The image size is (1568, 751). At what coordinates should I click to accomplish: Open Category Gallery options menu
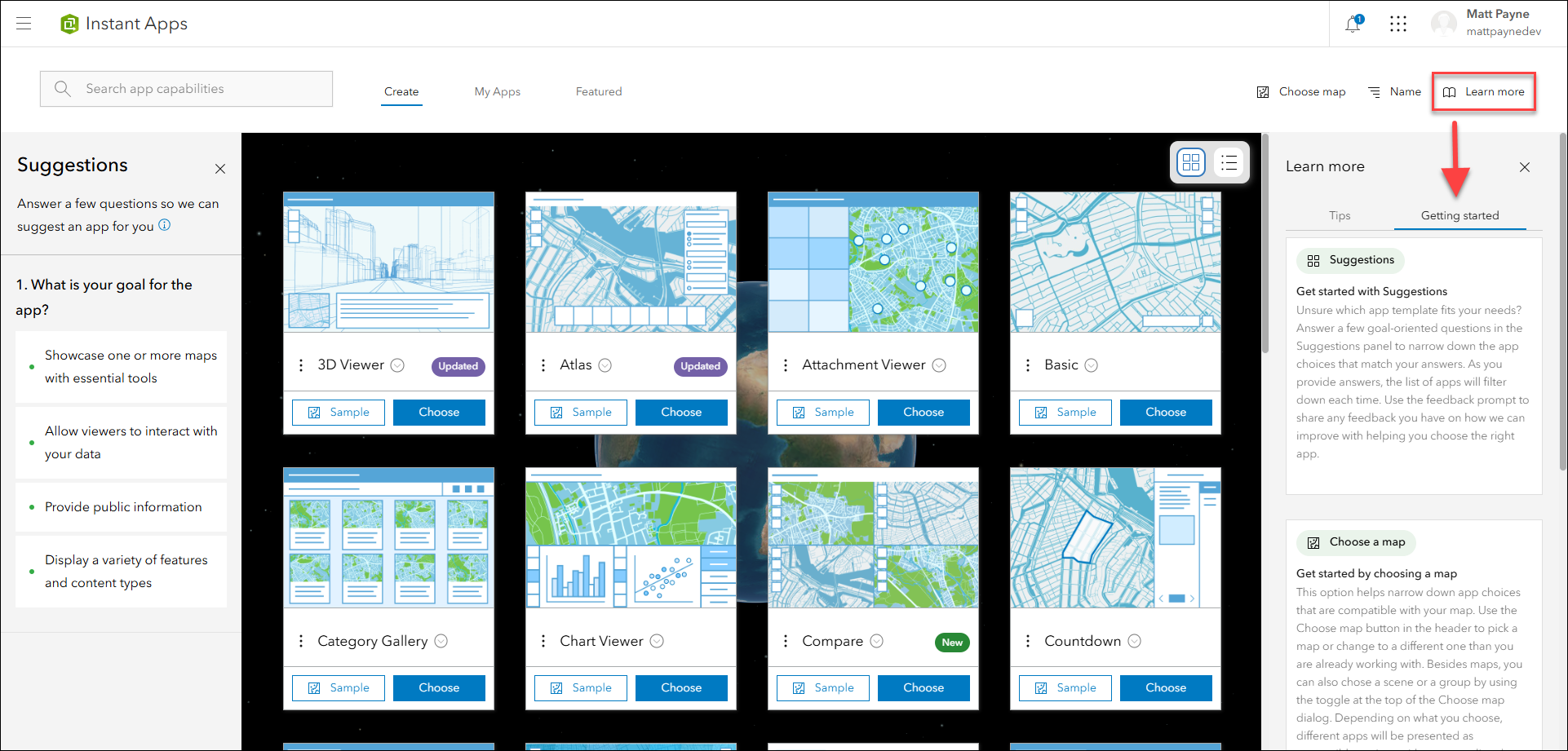point(301,641)
